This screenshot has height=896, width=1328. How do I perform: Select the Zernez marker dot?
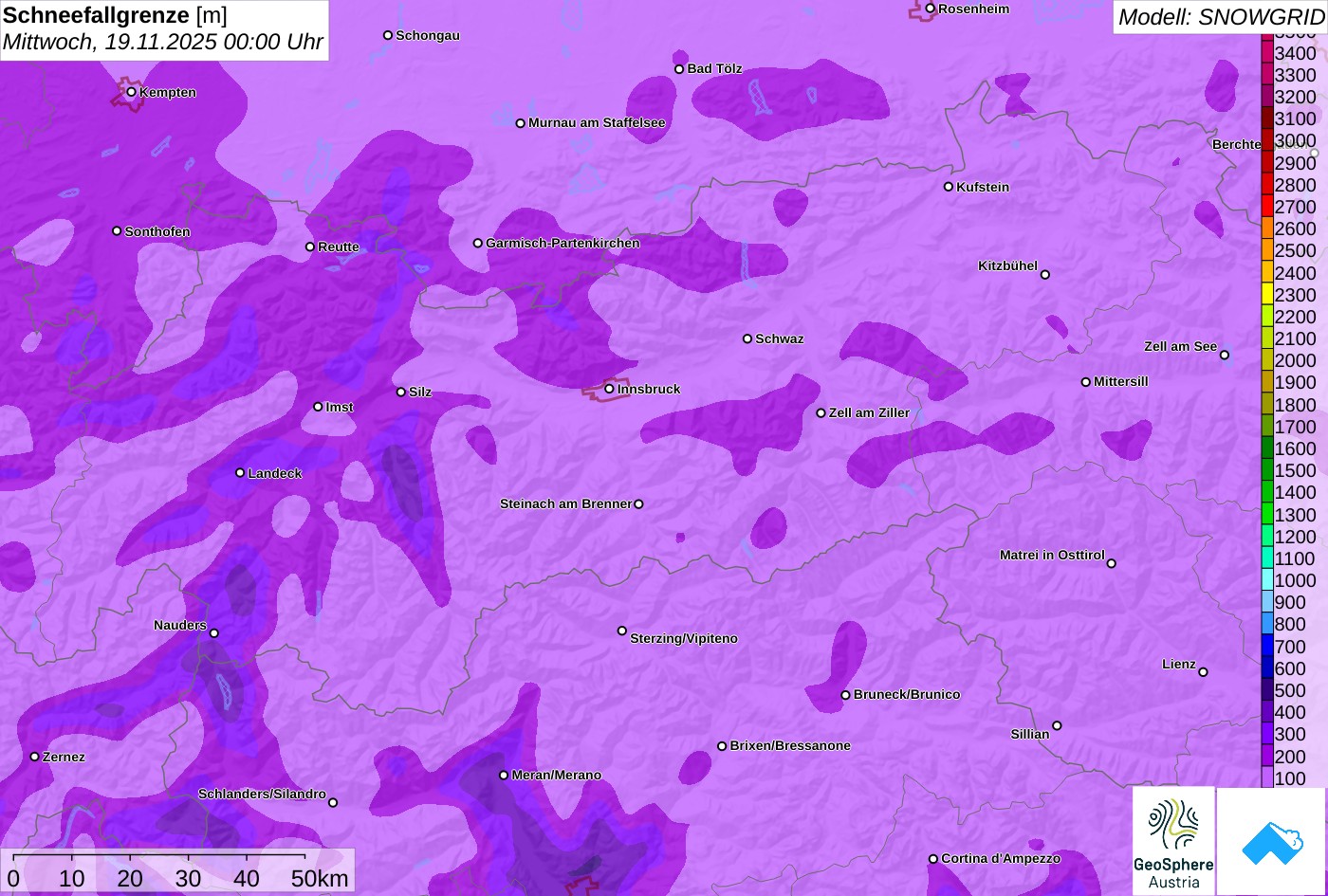point(35,757)
